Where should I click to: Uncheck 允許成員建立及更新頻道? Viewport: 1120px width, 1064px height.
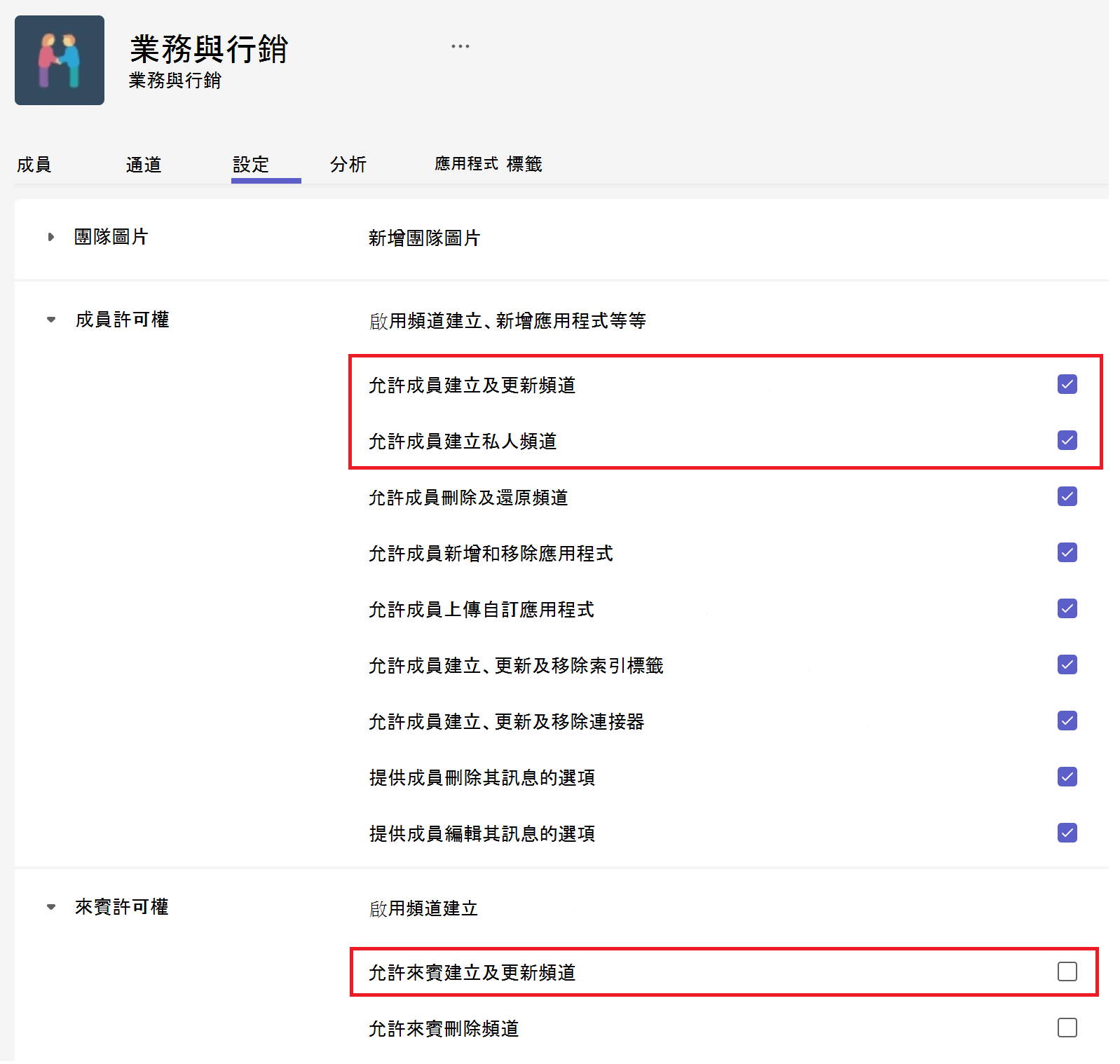[x=1067, y=384]
